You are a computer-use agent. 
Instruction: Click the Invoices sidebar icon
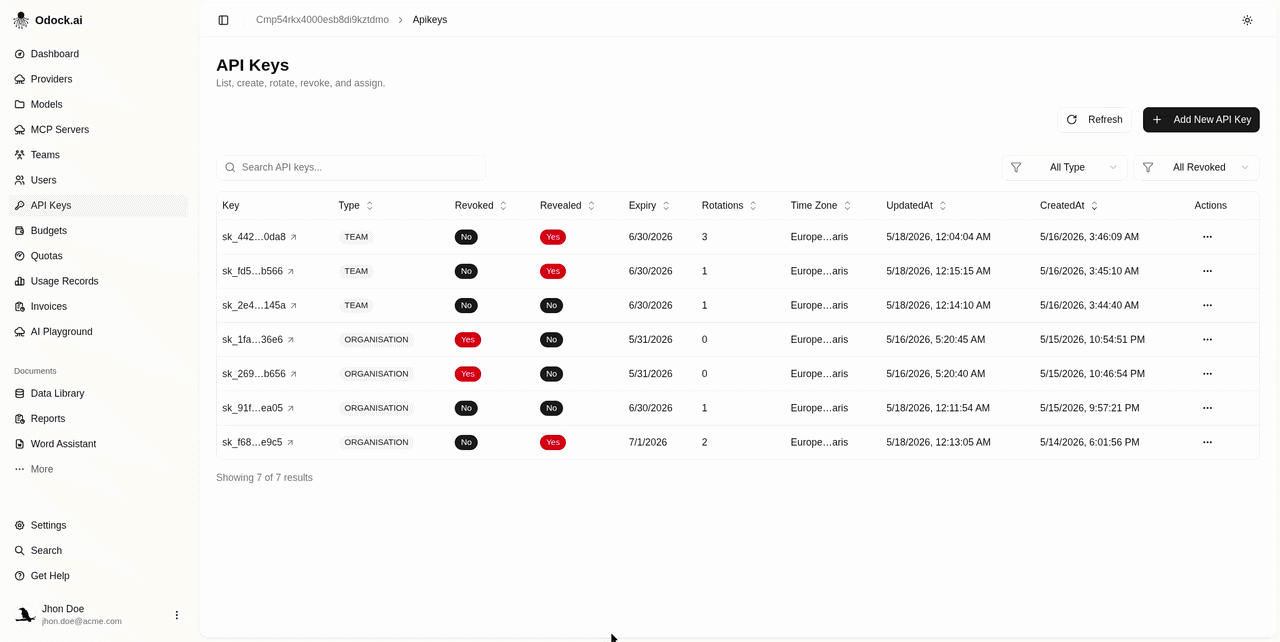click(20, 307)
